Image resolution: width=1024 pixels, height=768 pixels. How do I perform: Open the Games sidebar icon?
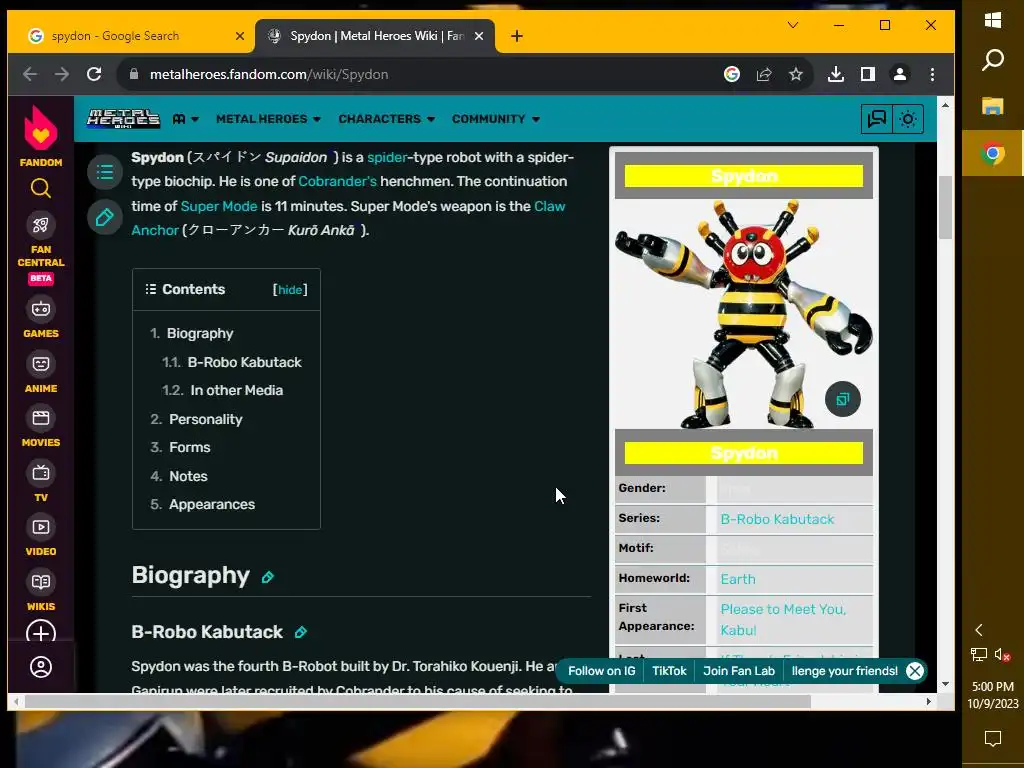click(x=40, y=309)
